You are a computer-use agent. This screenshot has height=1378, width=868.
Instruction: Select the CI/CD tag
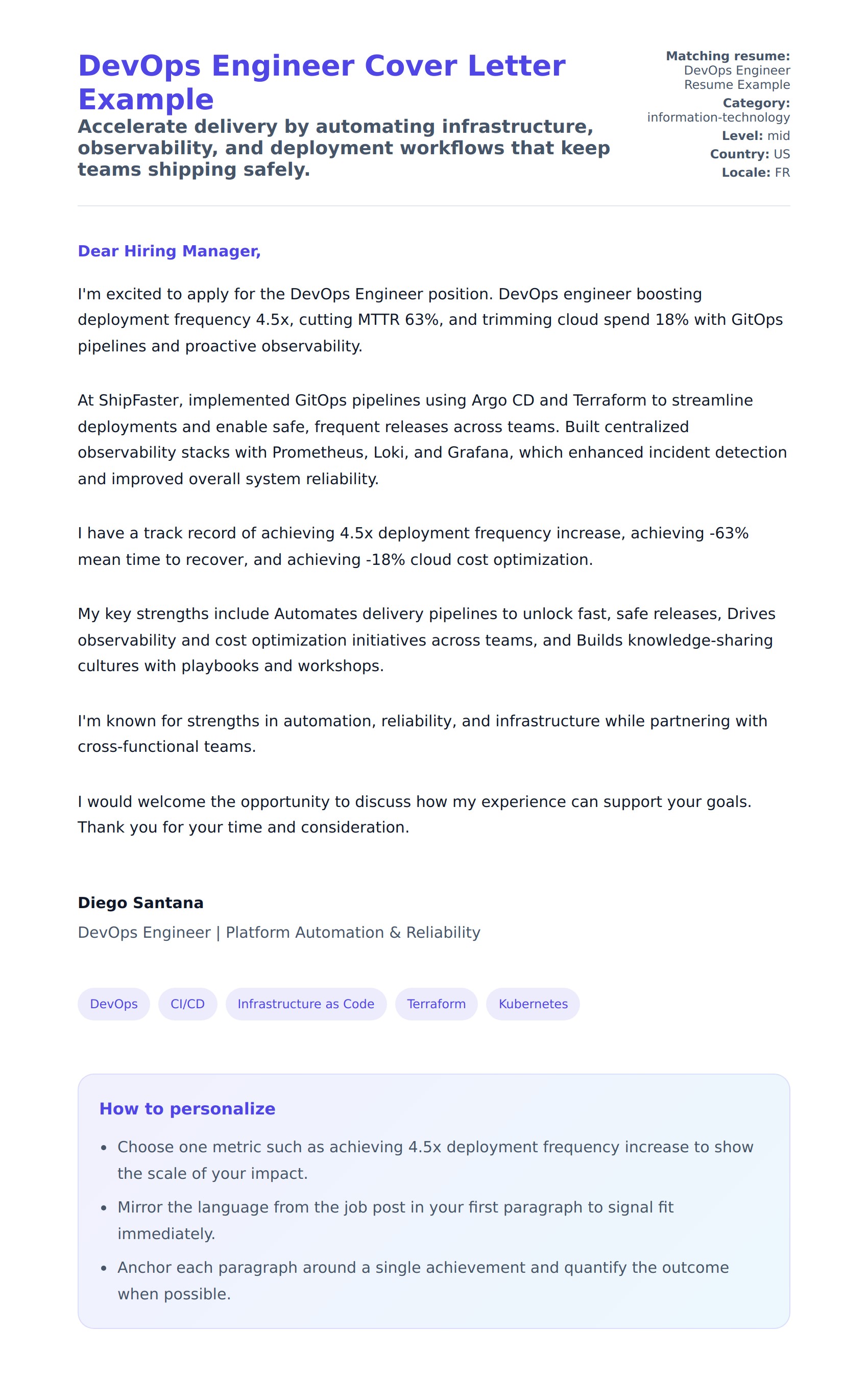[x=187, y=1004]
